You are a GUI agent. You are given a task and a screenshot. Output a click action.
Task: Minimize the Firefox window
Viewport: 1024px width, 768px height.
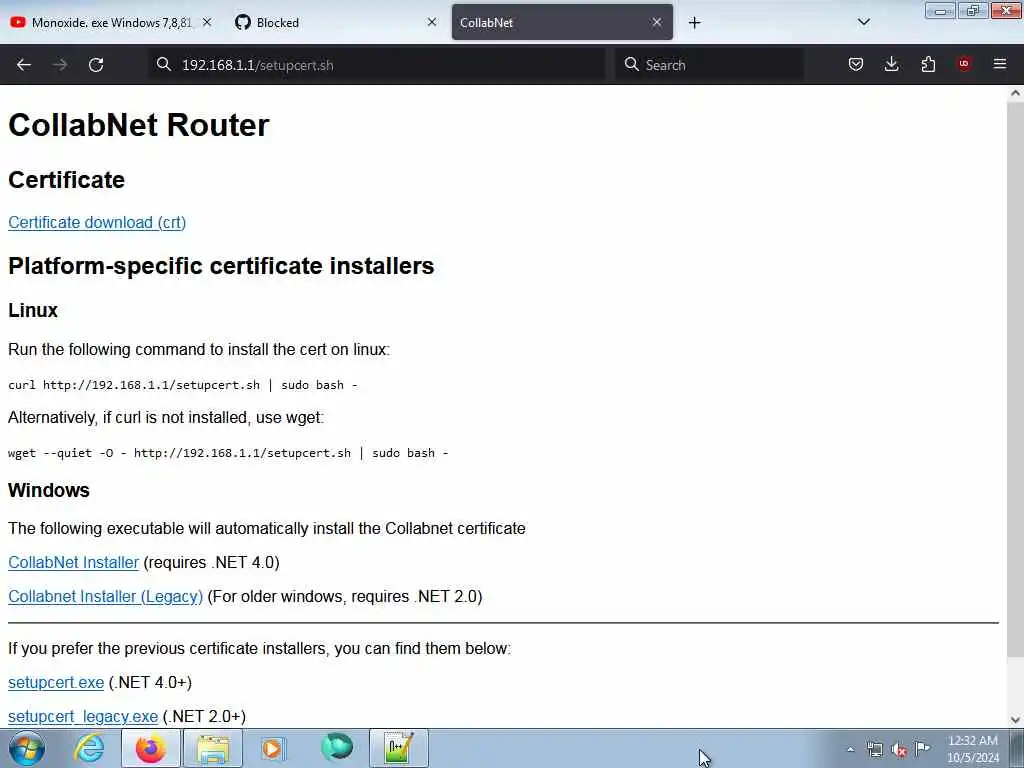click(x=940, y=10)
